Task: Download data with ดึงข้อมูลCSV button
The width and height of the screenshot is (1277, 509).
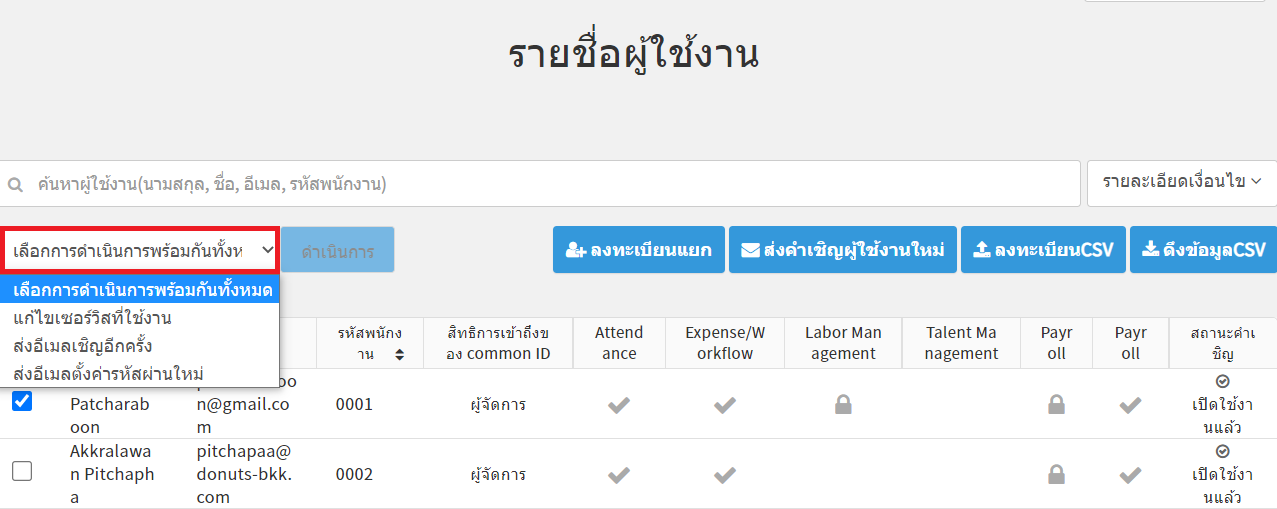Action: coord(1203,250)
